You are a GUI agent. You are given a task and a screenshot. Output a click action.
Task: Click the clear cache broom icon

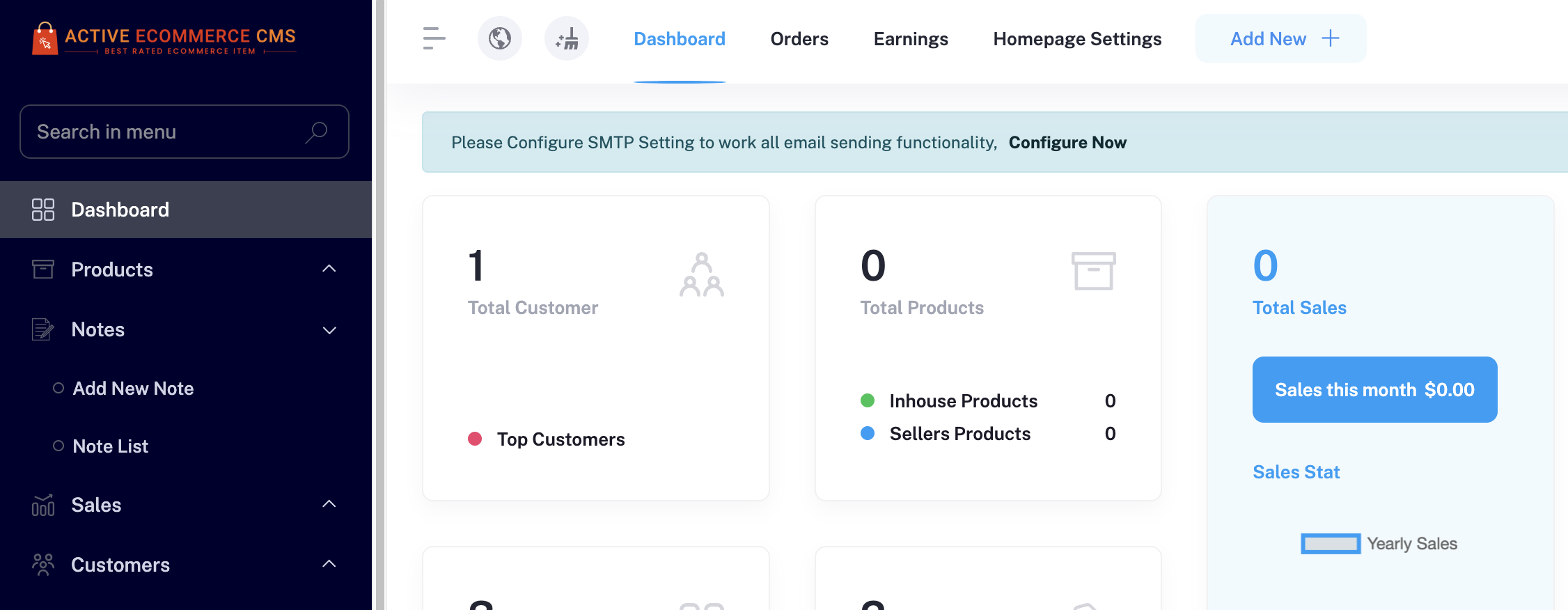click(567, 38)
